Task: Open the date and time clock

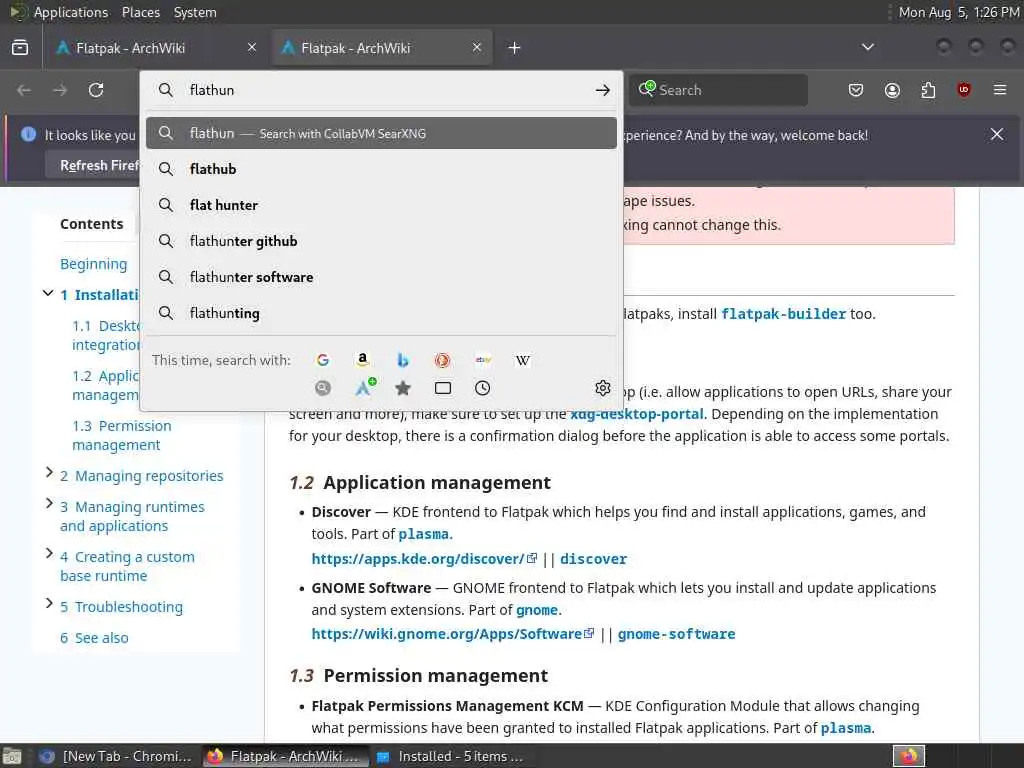Action: pyautogui.click(x=958, y=12)
